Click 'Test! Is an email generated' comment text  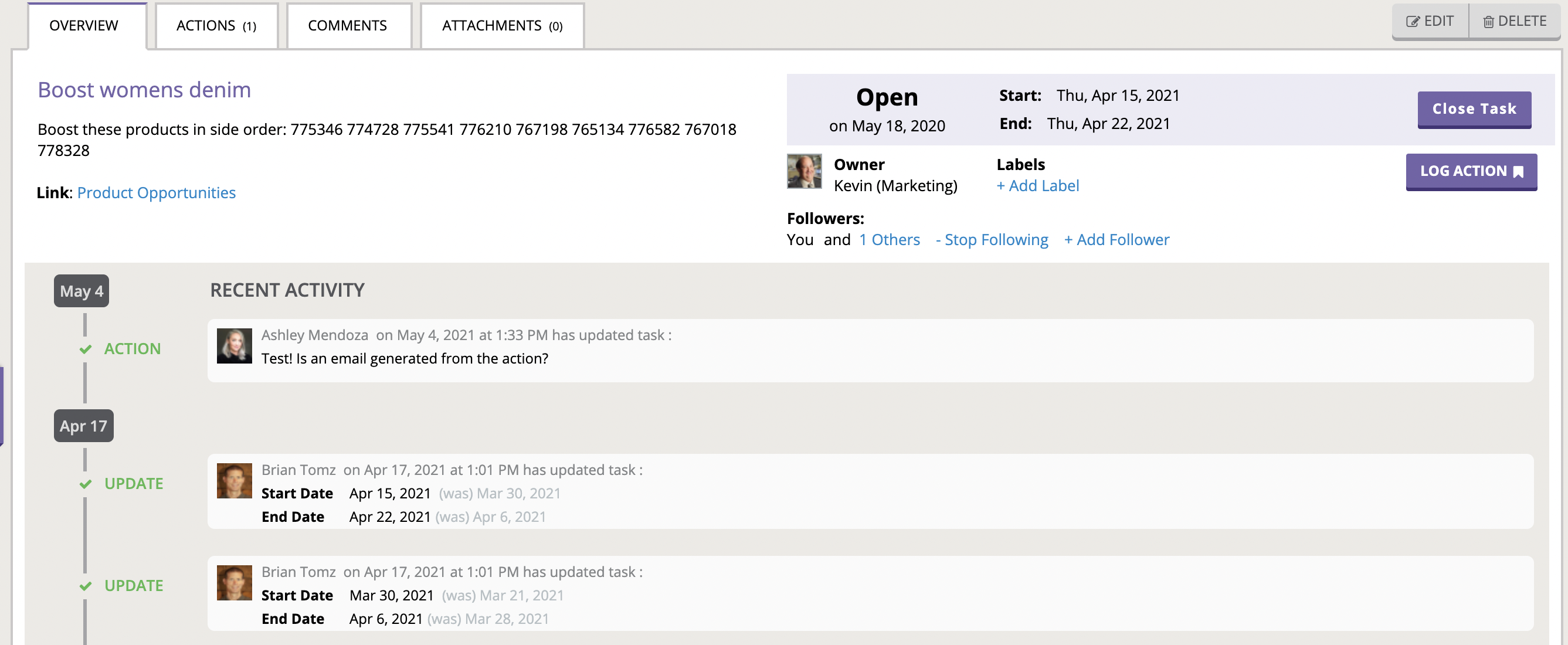click(405, 358)
